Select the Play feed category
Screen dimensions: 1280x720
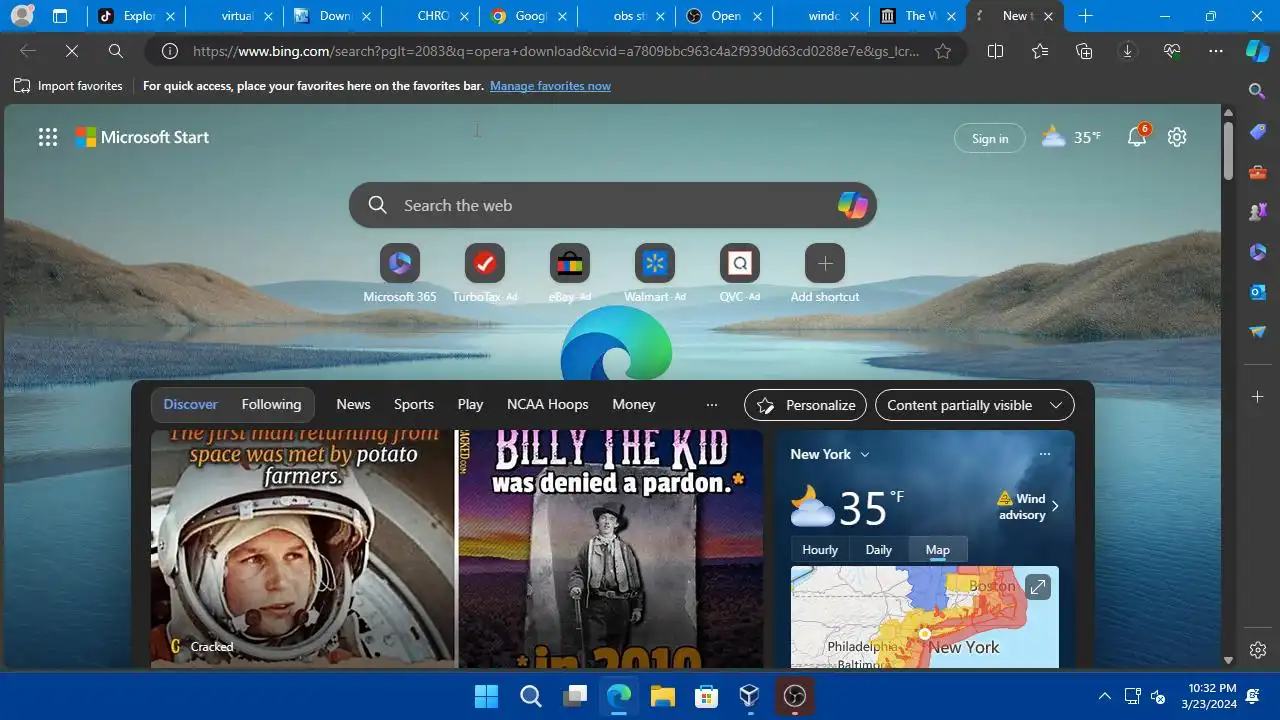click(x=470, y=405)
